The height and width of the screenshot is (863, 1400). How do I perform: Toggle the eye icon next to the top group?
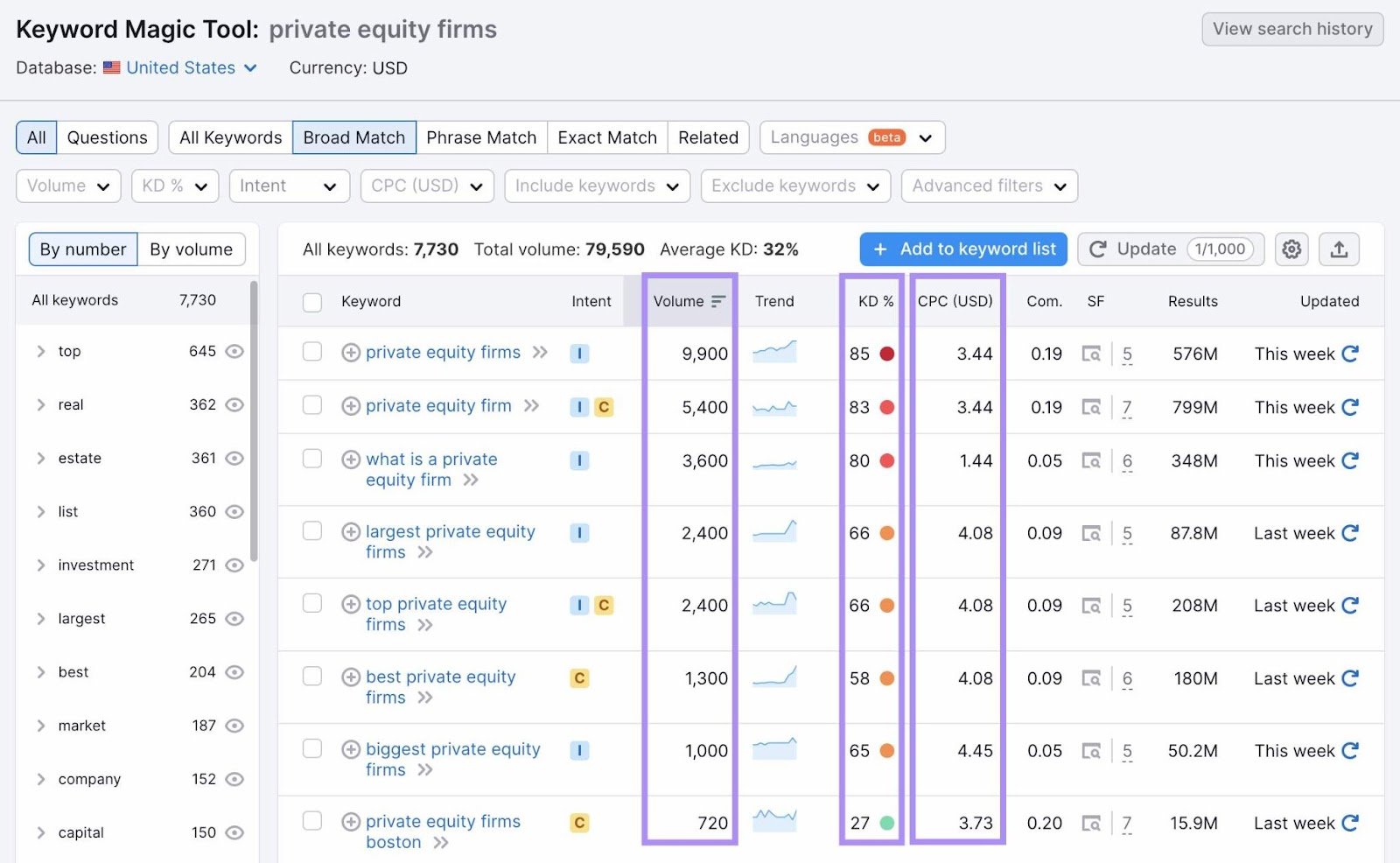pyautogui.click(x=234, y=351)
